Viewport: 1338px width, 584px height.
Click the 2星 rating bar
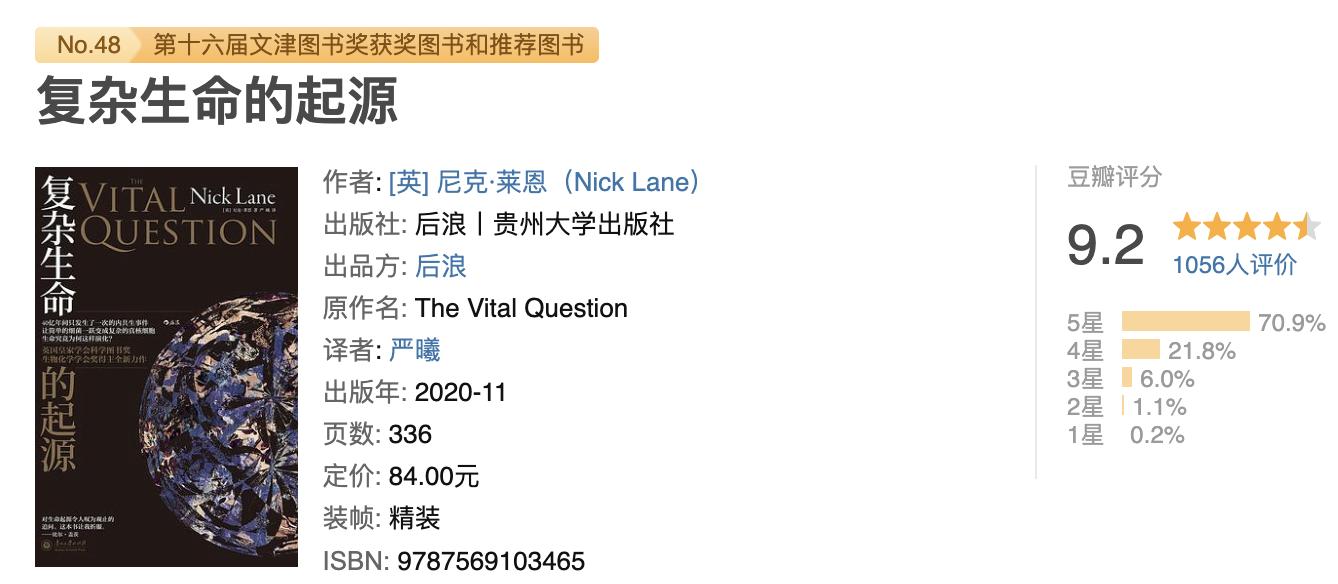click(1123, 406)
